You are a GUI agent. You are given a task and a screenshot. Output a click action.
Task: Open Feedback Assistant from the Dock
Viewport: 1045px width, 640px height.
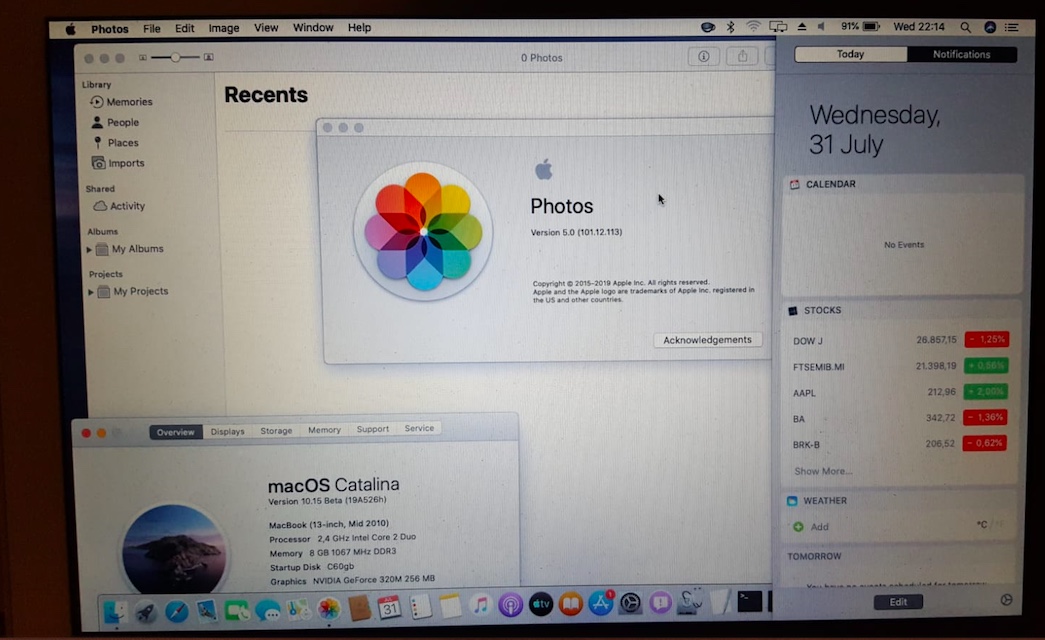pos(660,603)
